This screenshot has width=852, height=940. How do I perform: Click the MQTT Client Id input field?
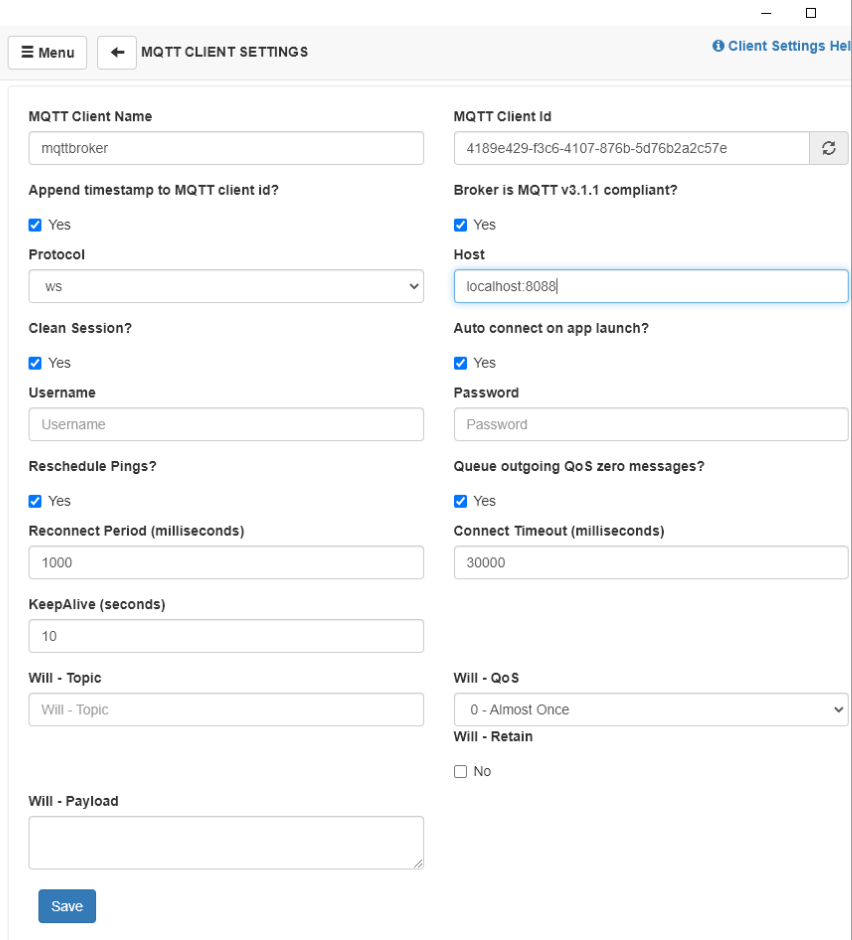coord(632,148)
